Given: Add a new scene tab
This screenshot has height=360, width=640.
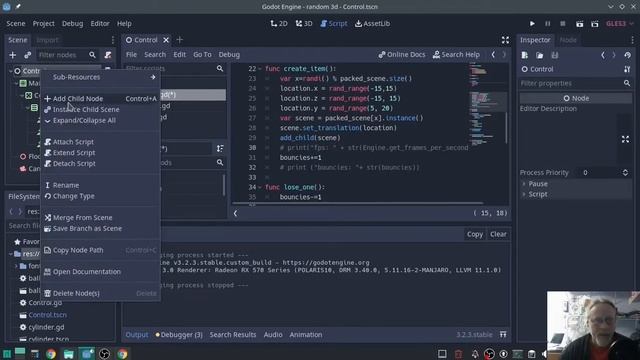Looking at the screenshot, I should (x=180, y=40).
